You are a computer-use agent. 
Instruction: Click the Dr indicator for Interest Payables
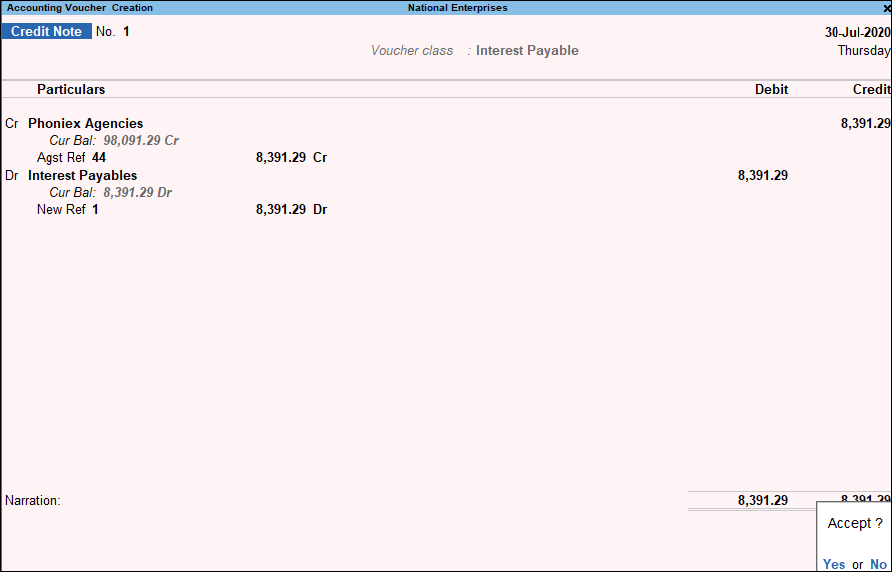(12, 175)
